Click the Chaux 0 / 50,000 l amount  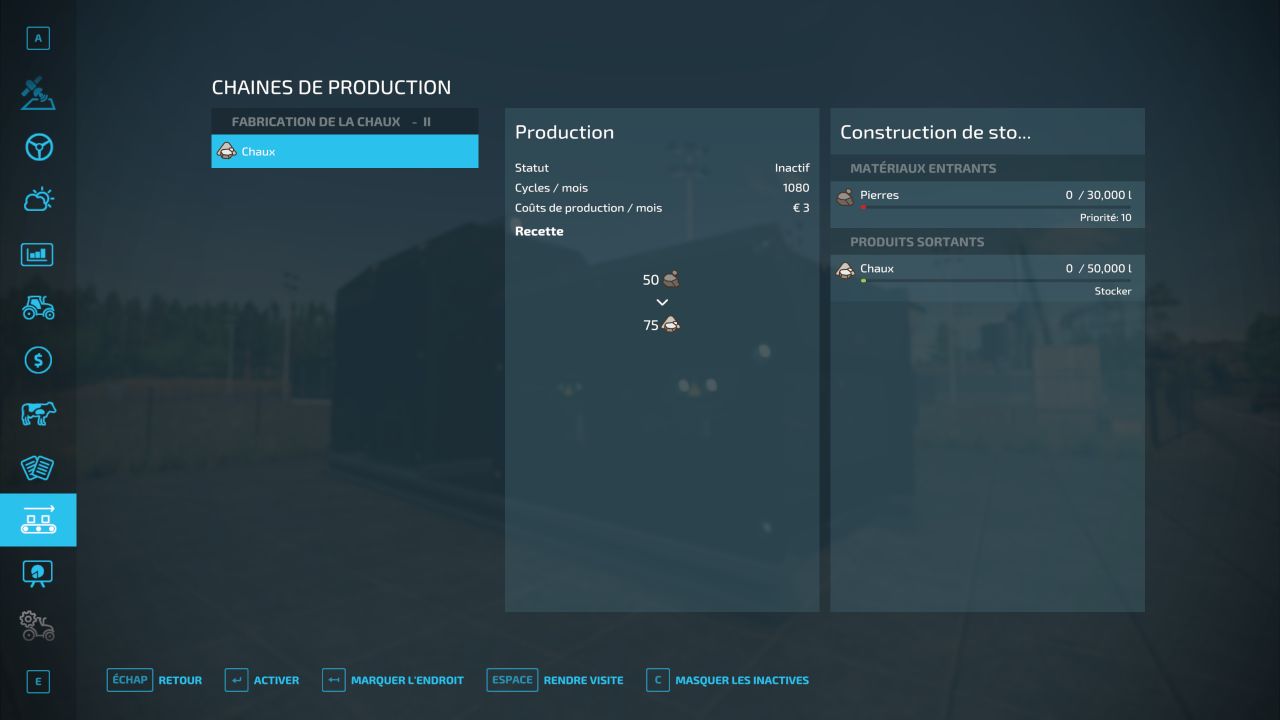point(1098,268)
